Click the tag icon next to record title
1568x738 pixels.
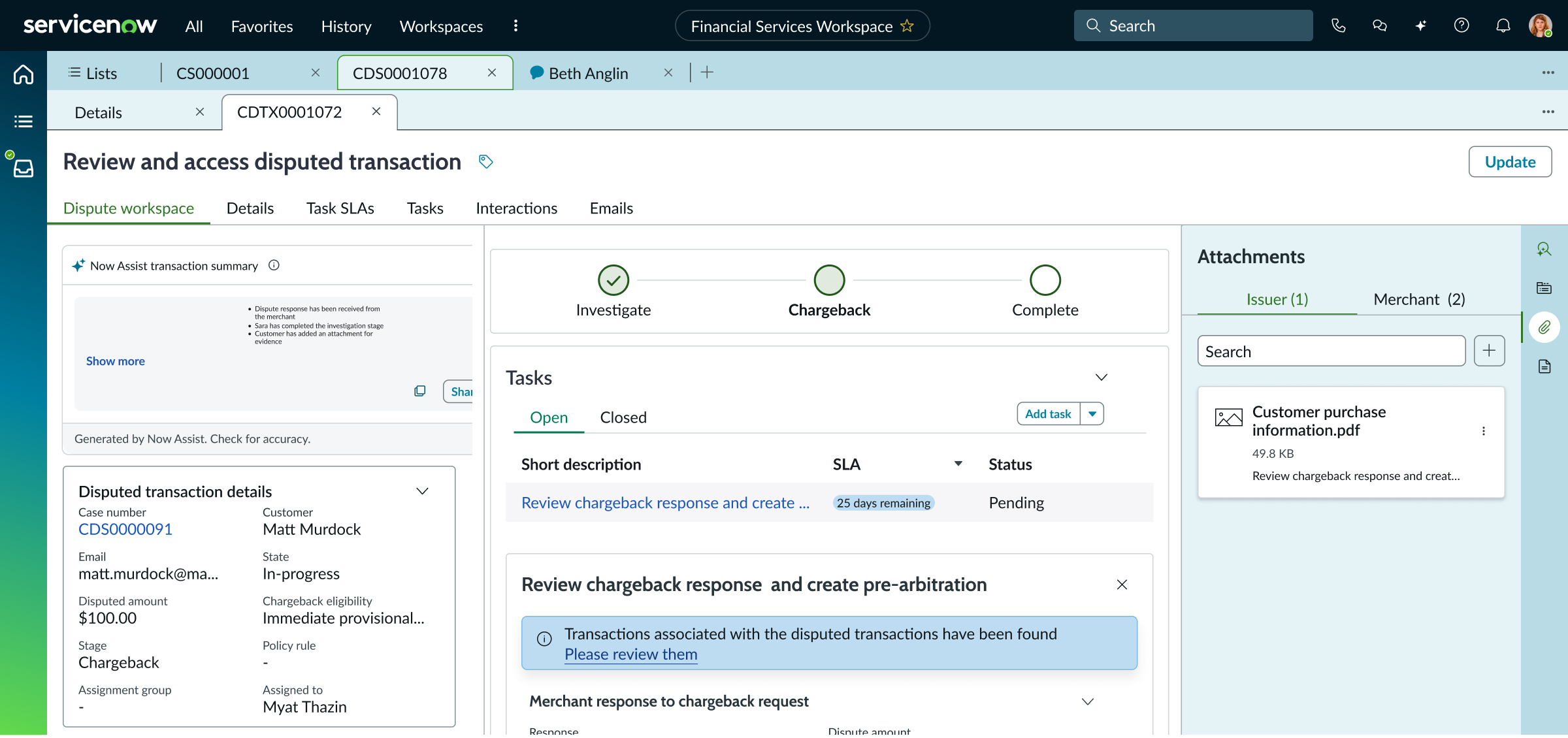click(x=485, y=161)
